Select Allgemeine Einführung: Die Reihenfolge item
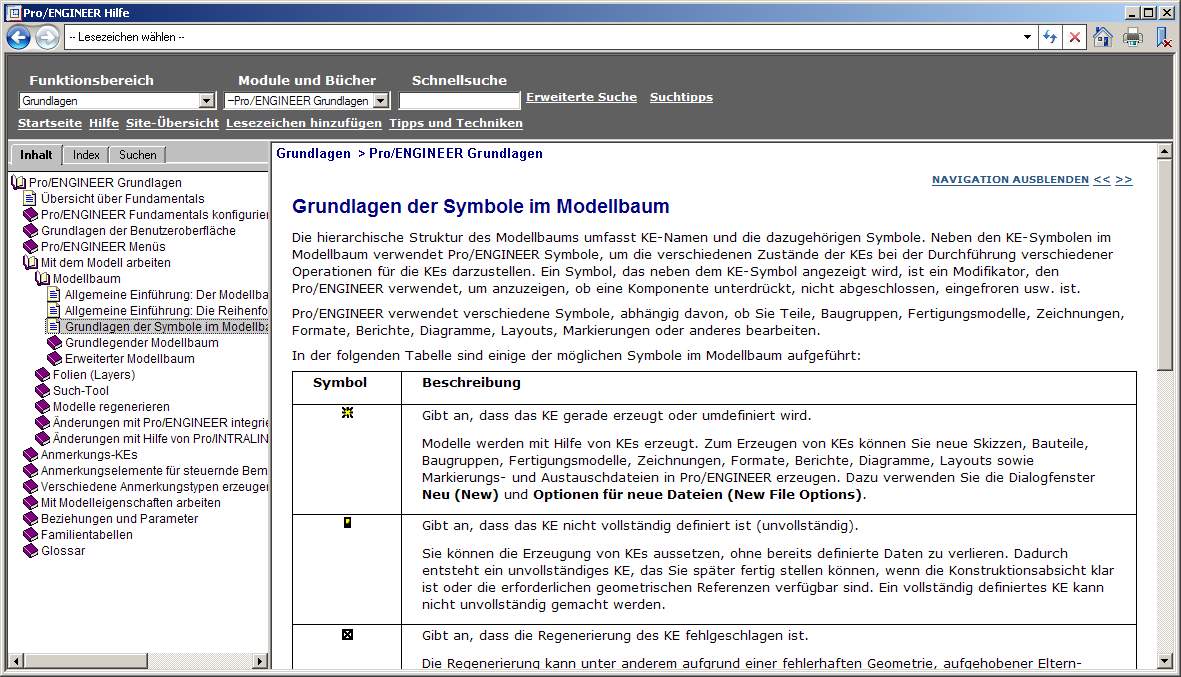This screenshot has width=1181, height=677. (166, 310)
